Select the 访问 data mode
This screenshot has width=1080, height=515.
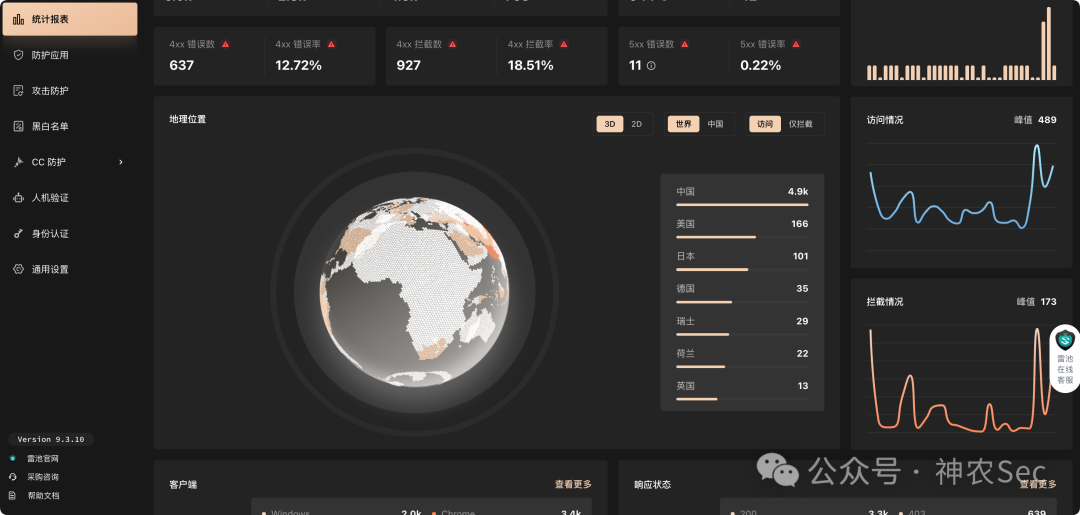pos(765,124)
